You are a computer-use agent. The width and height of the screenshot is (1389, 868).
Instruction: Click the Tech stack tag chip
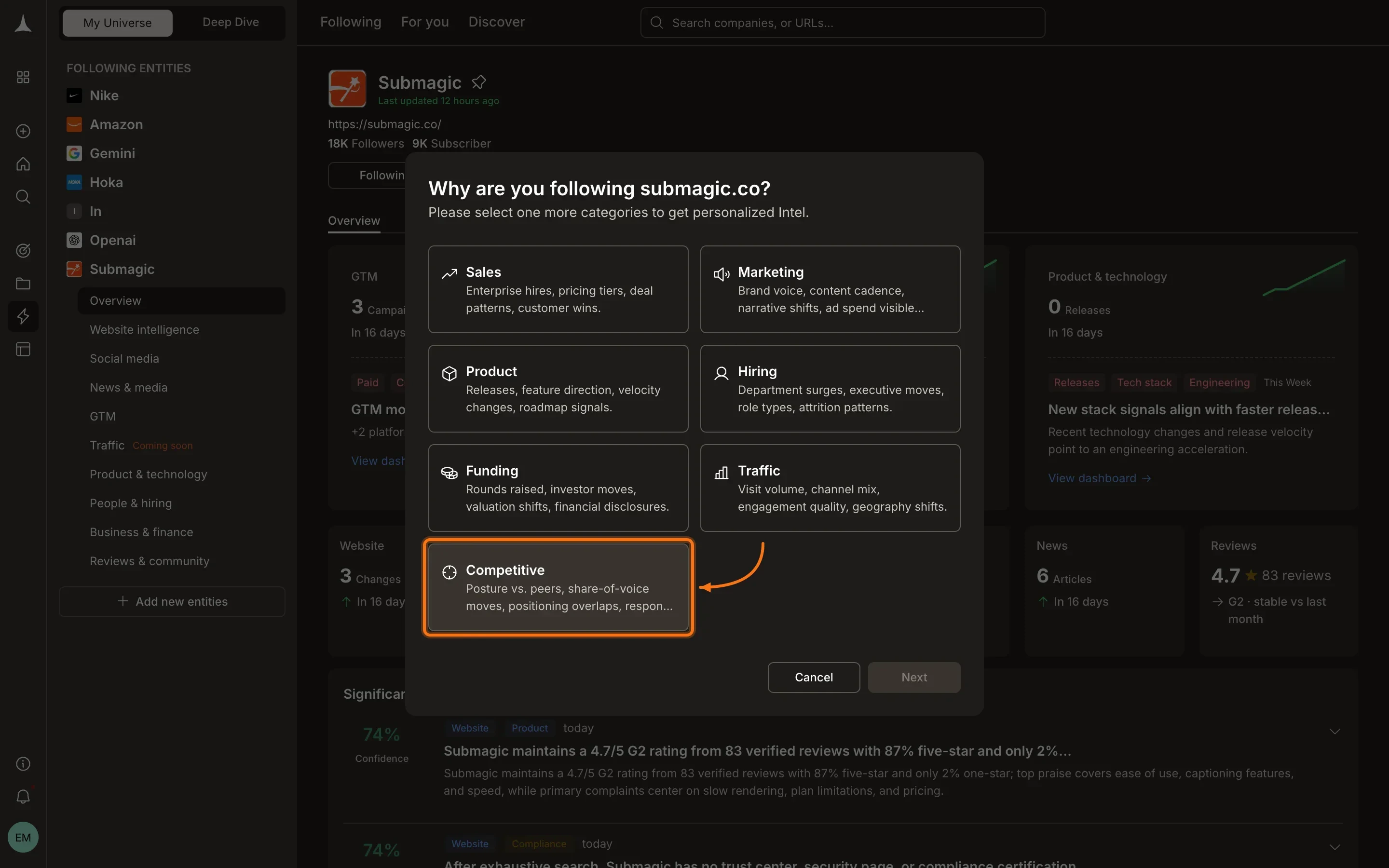click(x=1144, y=383)
